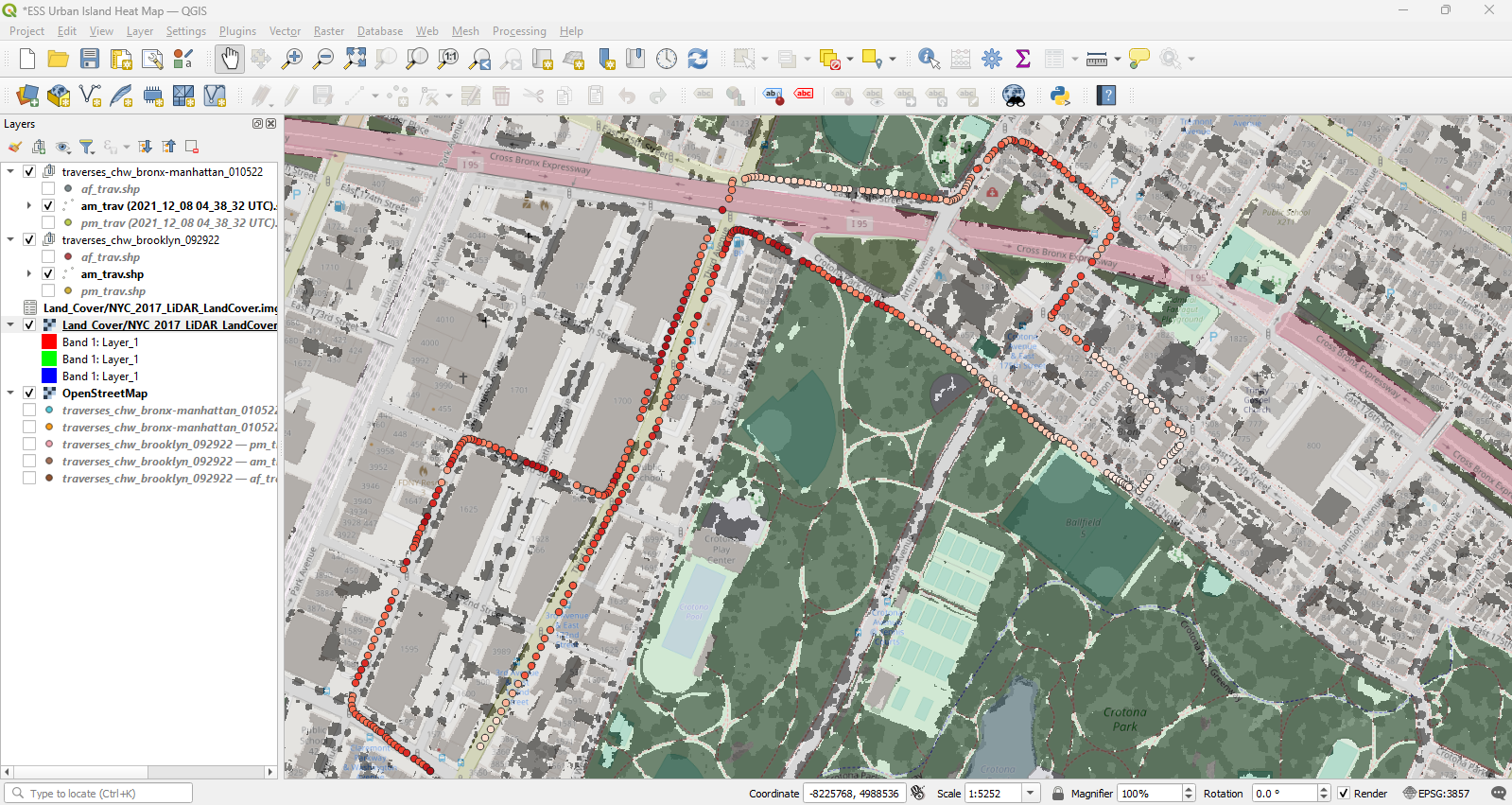Open the Mesh menu
This screenshot has height=805, width=1512.
coord(465,31)
